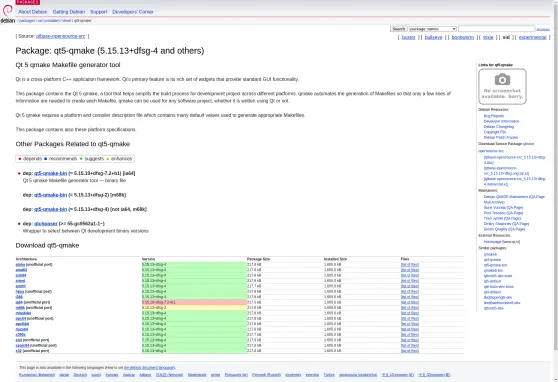Focus the package search text field
This screenshot has height=382, width=558.
496,28
